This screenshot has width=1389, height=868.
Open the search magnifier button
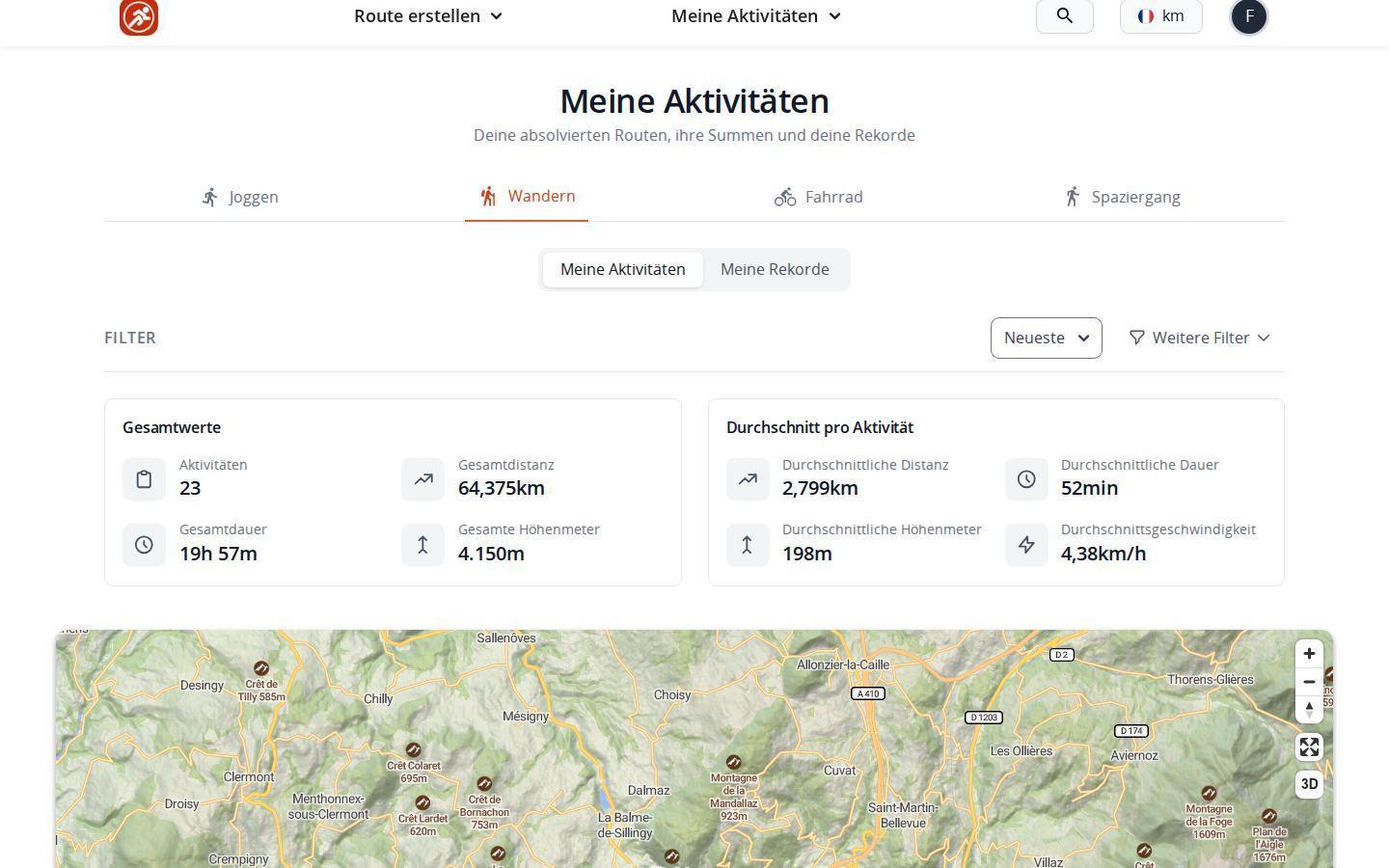(x=1065, y=15)
